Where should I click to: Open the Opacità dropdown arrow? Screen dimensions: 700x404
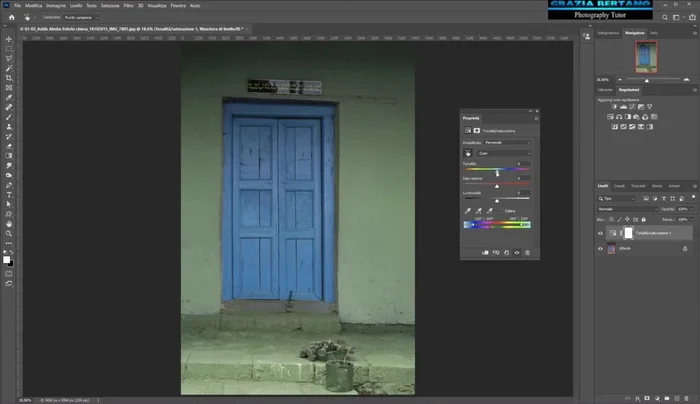click(692, 209)
